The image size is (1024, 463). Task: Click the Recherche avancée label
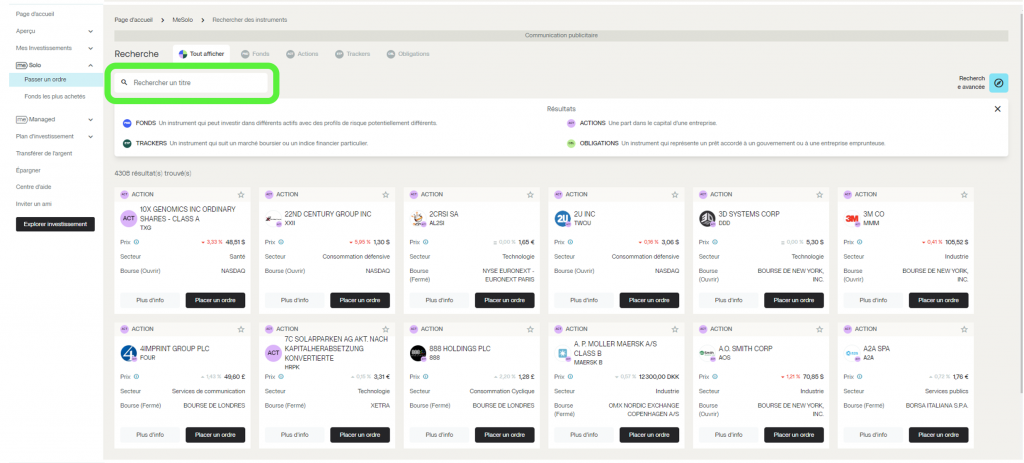pos(971,82)
